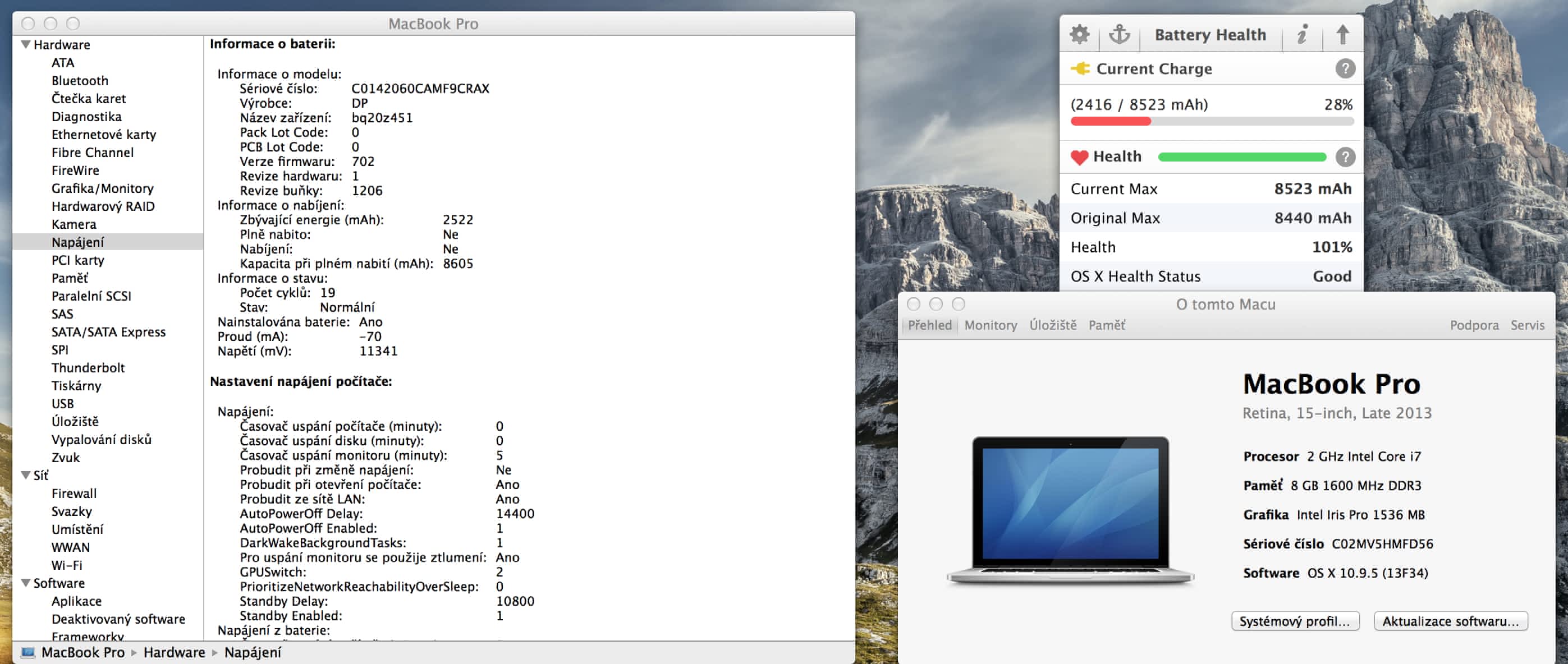The width and height of the screenshot is (1568, 664).
Task: Click the anchor icon in Battery Health
Action: pyautogui.click(x=1119, y=35)
